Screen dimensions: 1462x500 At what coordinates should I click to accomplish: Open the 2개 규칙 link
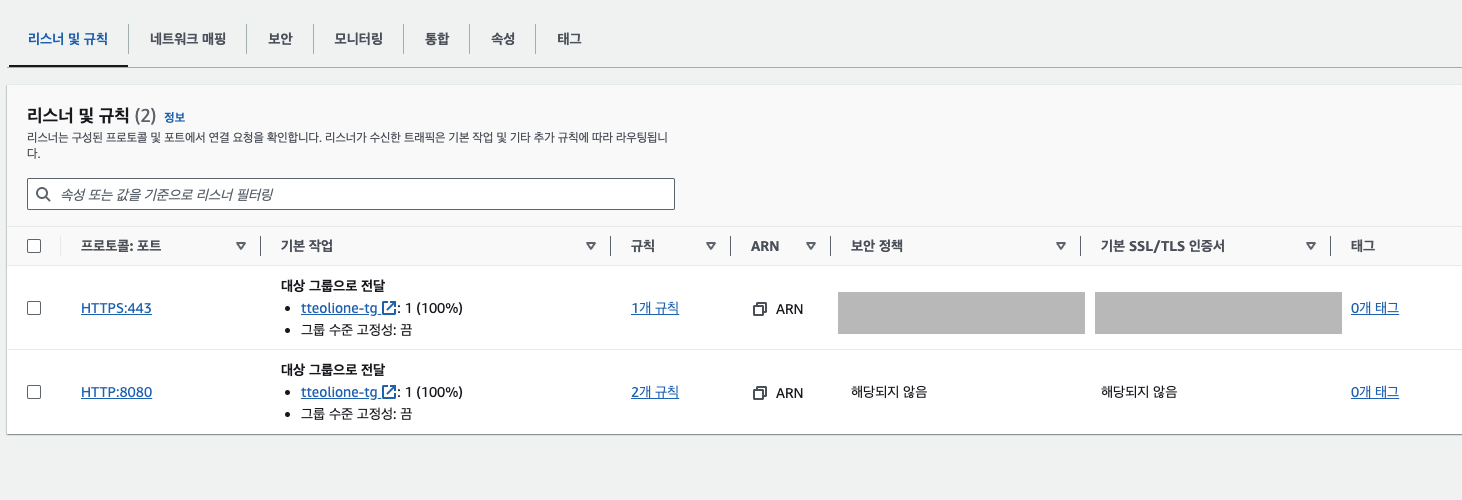pos(655,392)
